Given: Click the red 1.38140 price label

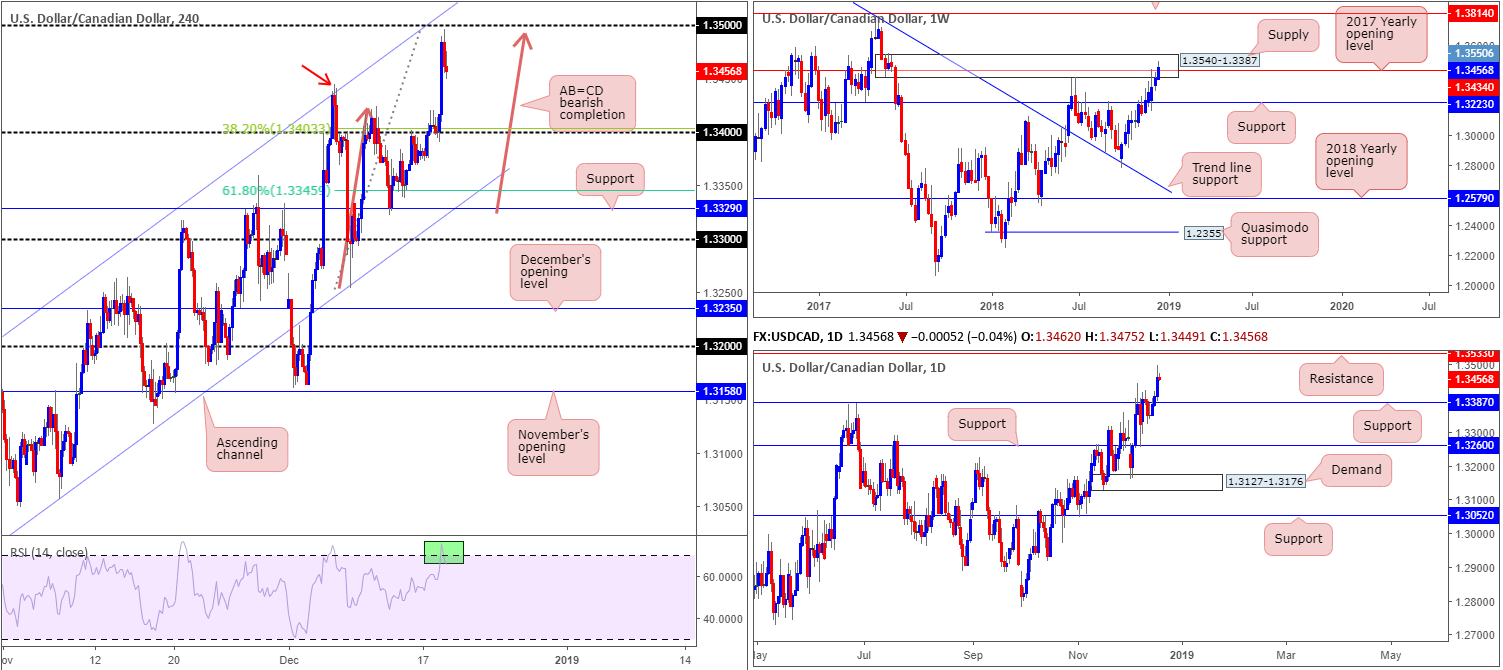Looking at the screenshot, I should (1473, 14).
